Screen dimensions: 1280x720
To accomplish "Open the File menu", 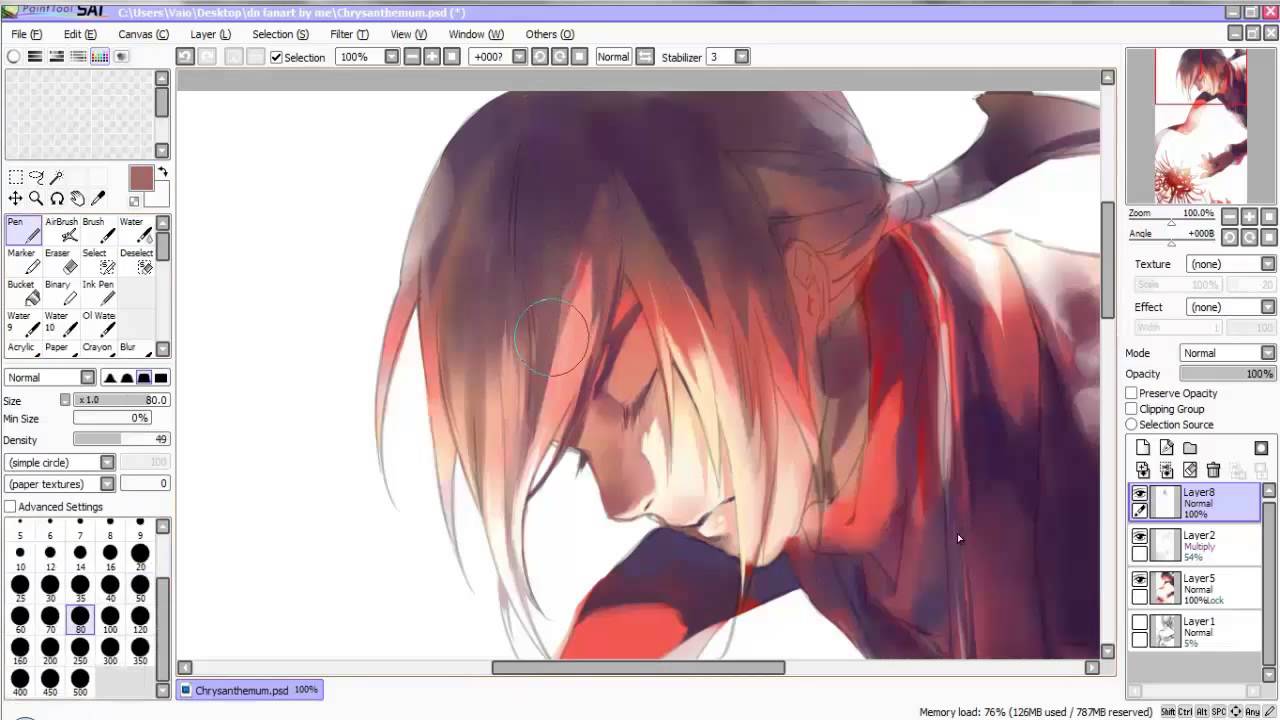I will click(27, 34).
